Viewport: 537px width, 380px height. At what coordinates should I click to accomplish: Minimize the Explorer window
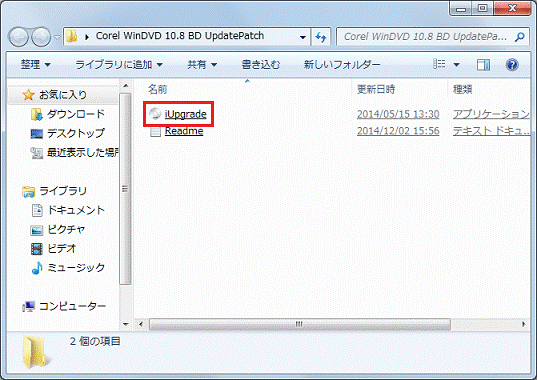461,9
